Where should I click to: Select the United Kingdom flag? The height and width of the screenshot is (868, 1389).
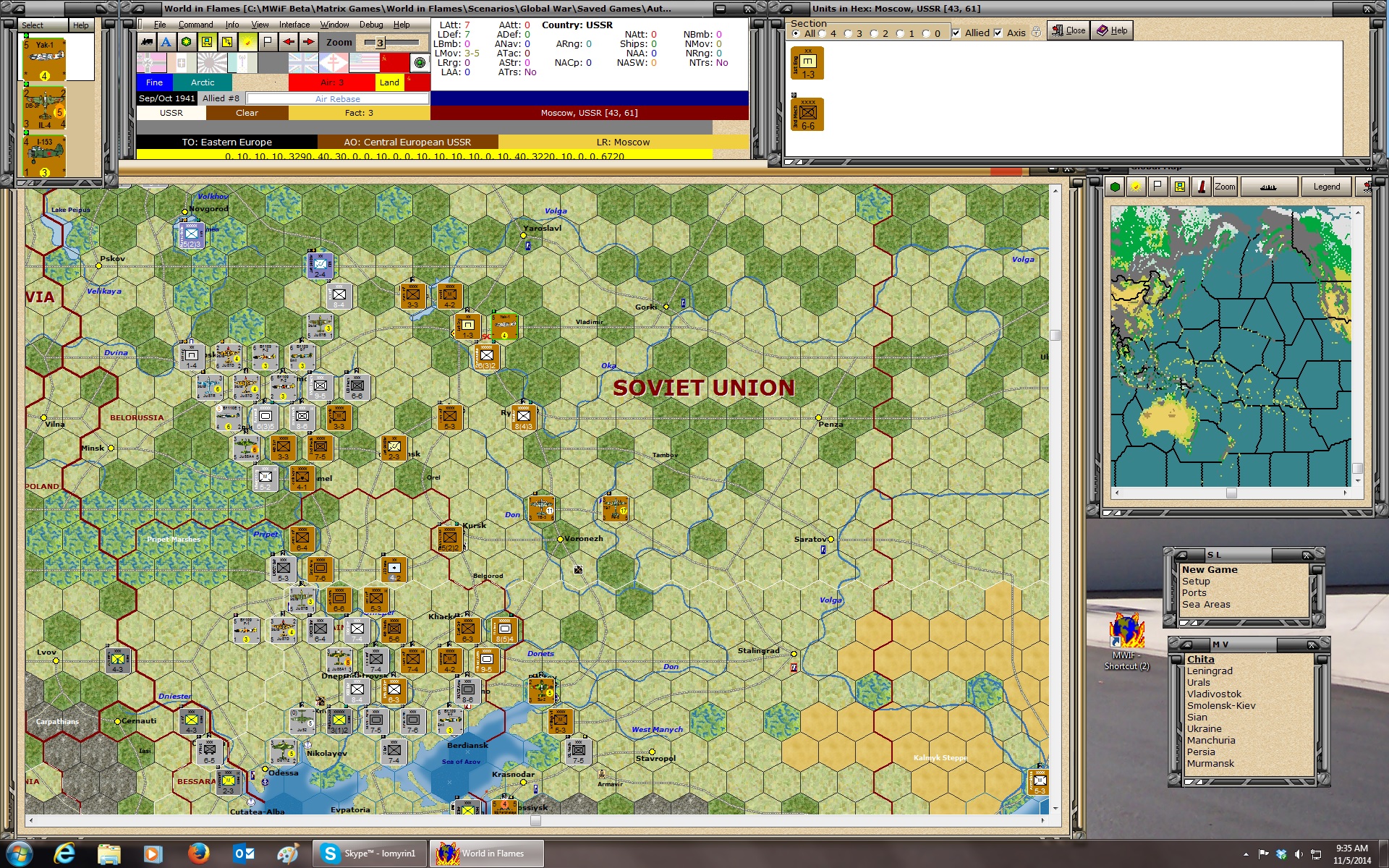[x=303, y=63]
